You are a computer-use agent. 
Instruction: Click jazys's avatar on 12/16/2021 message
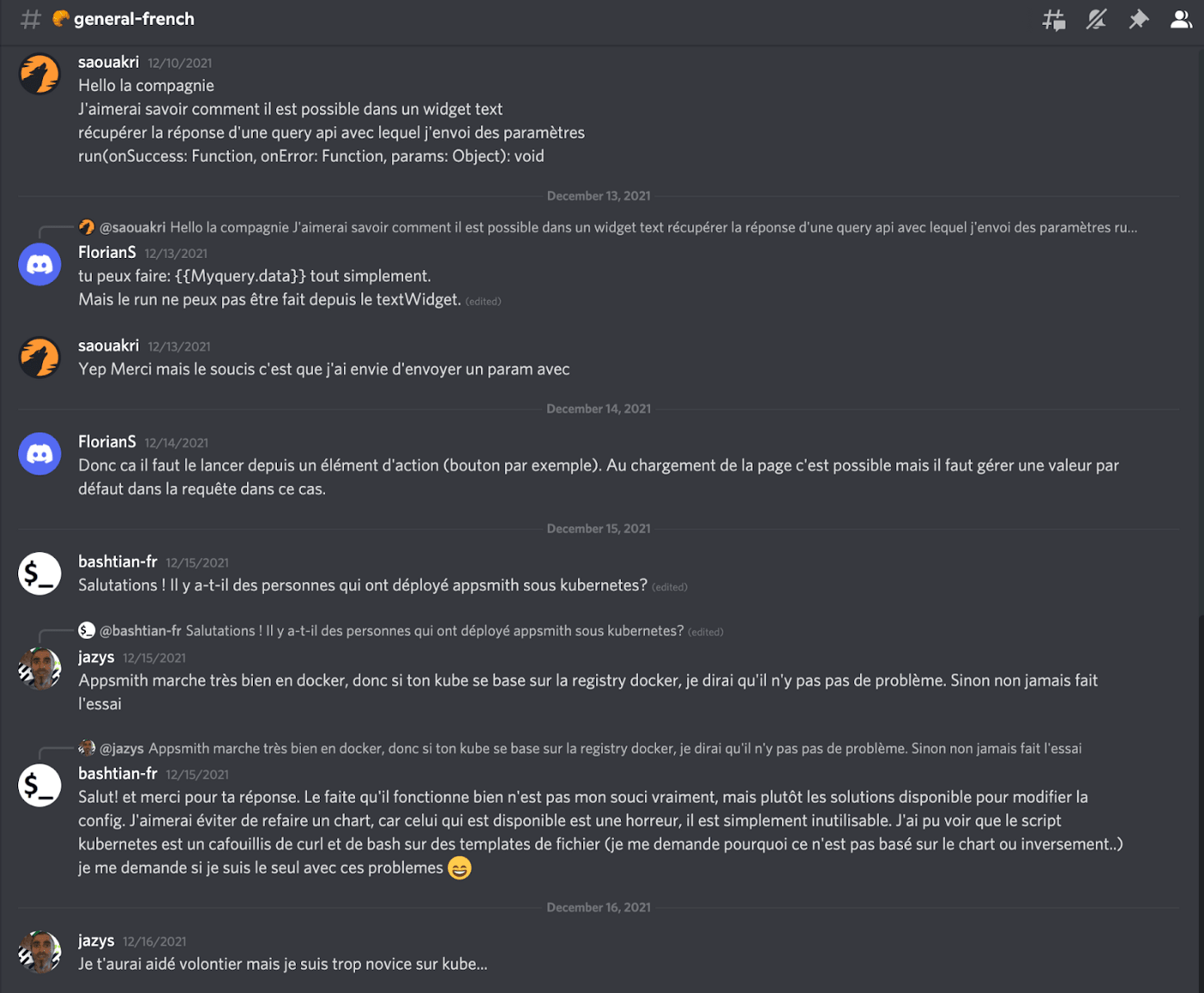pyautogui.click(x=40, y=952)
